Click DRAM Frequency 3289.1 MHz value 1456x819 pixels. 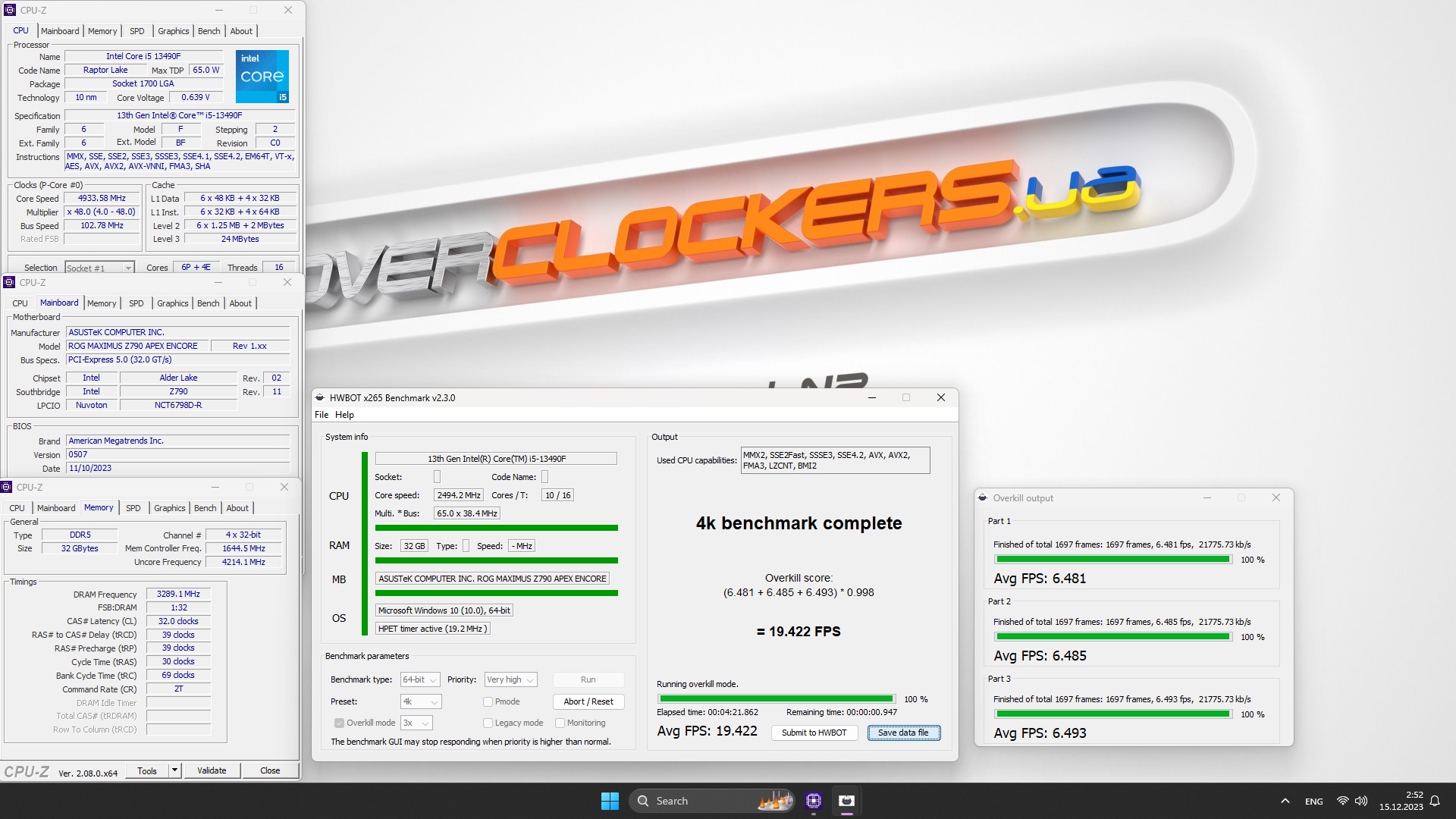tap(178, 595)
